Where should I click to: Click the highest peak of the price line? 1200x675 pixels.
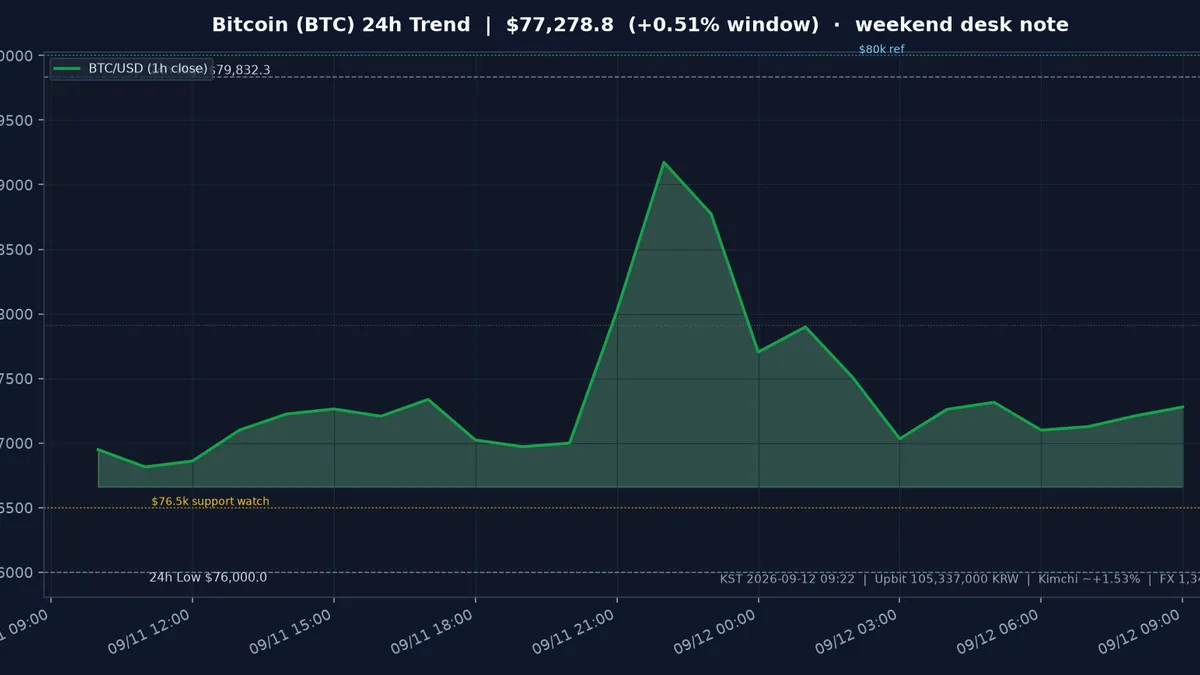(664, 162)
